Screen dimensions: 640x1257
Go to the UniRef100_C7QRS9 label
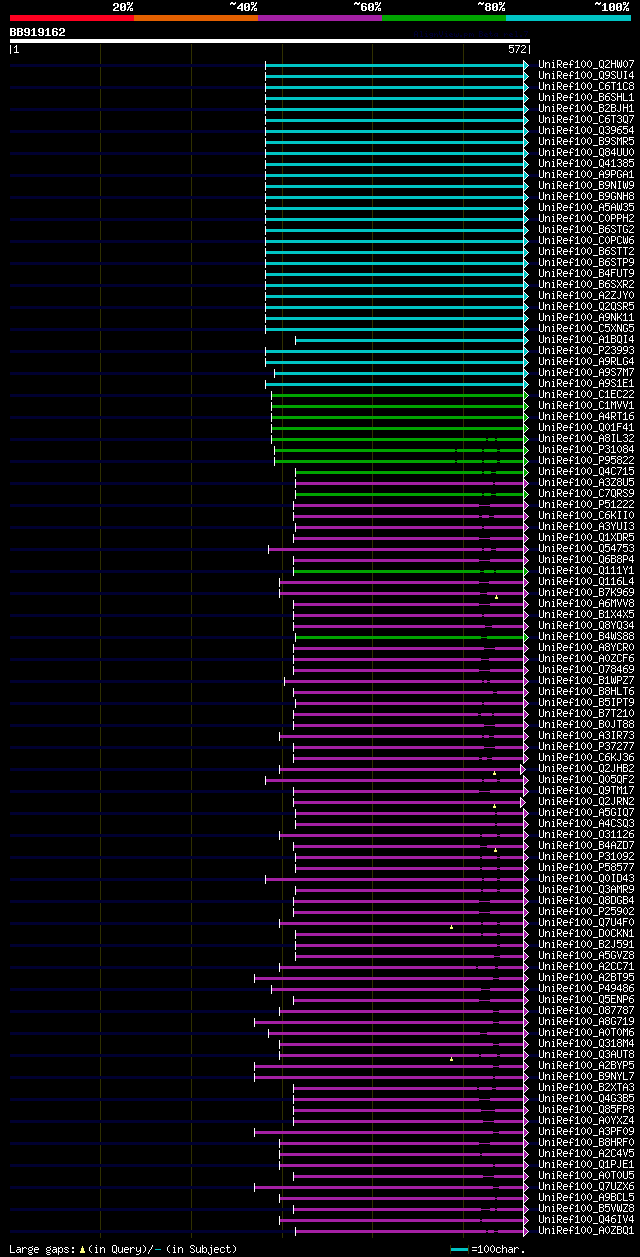pyautogui.click(x=586, y=494)
